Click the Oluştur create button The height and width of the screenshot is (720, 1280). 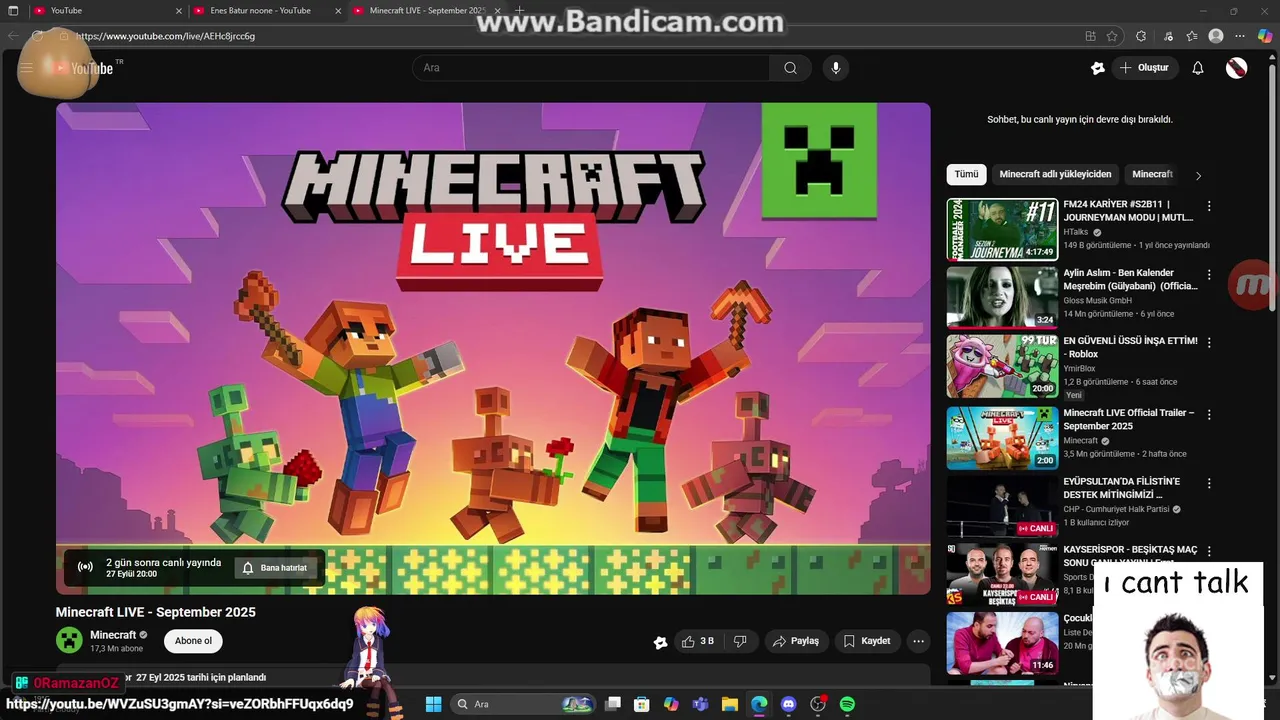[x=1144, y=68]
